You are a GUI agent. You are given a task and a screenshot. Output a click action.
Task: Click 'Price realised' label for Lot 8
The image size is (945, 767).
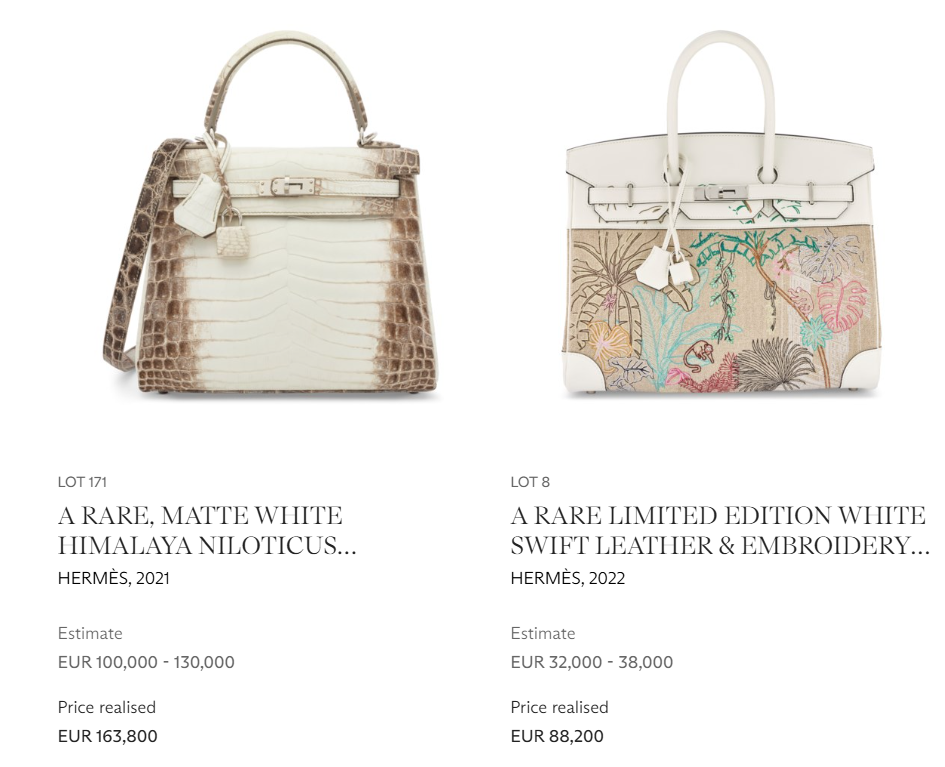559,707
